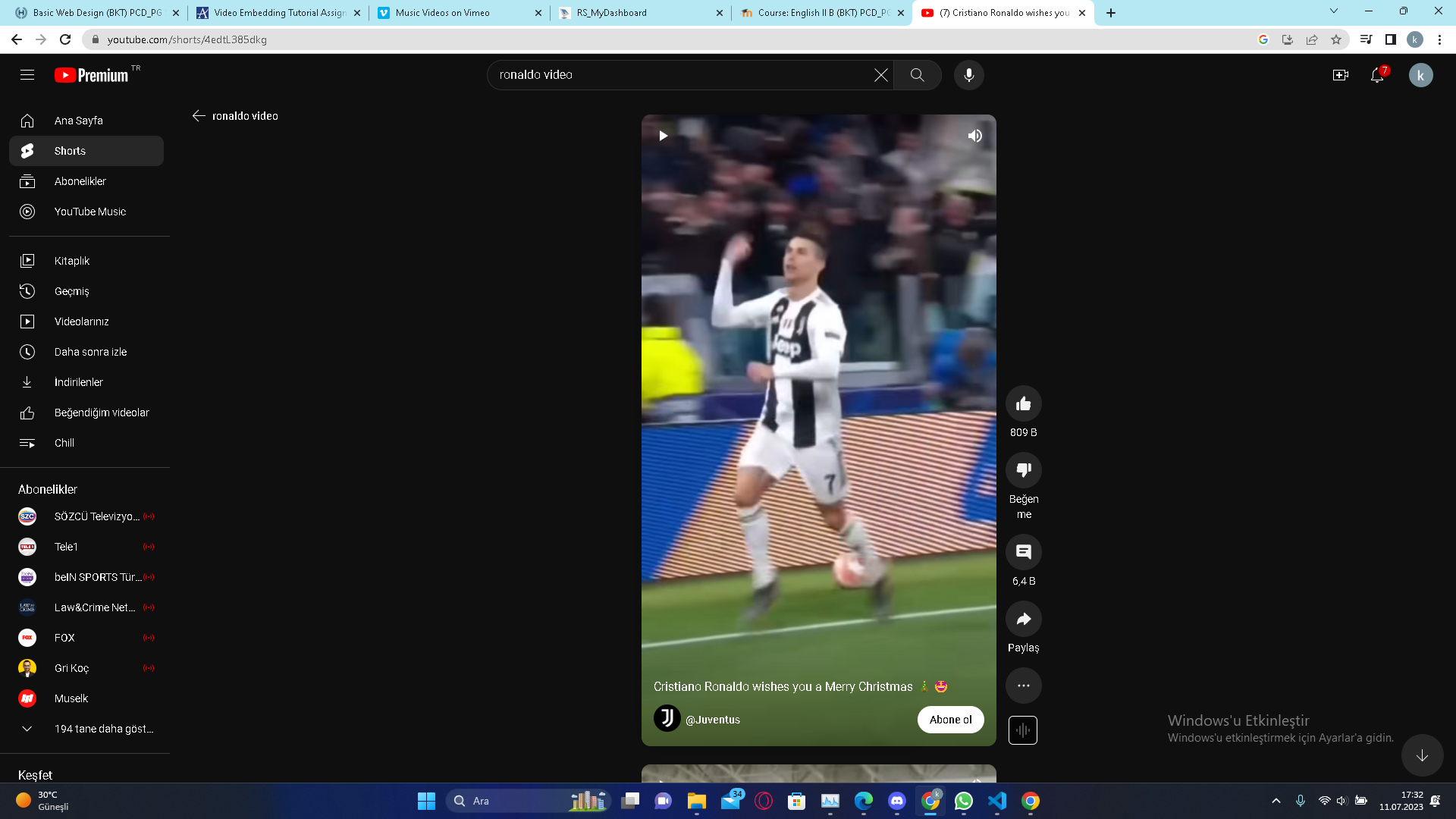Open the browser tab search chevron
The width and height of the screenshot is (1456, 819).
[1333, 11]
